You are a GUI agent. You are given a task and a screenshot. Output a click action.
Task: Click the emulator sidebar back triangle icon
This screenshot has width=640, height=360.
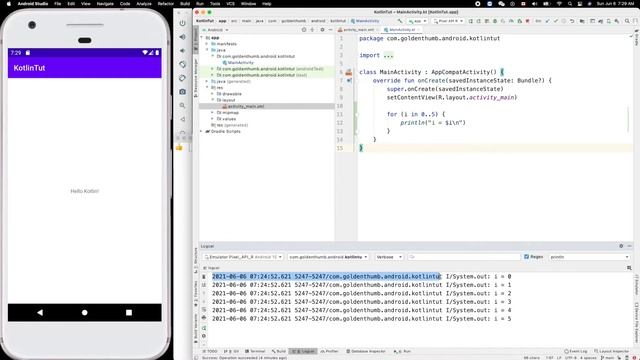pos(182,119)
